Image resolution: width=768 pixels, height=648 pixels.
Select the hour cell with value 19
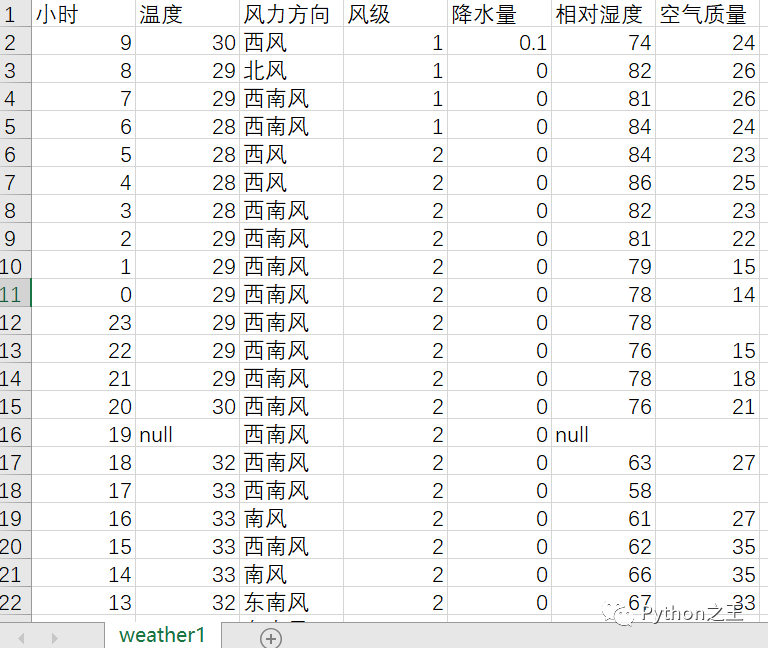point(83,434)
